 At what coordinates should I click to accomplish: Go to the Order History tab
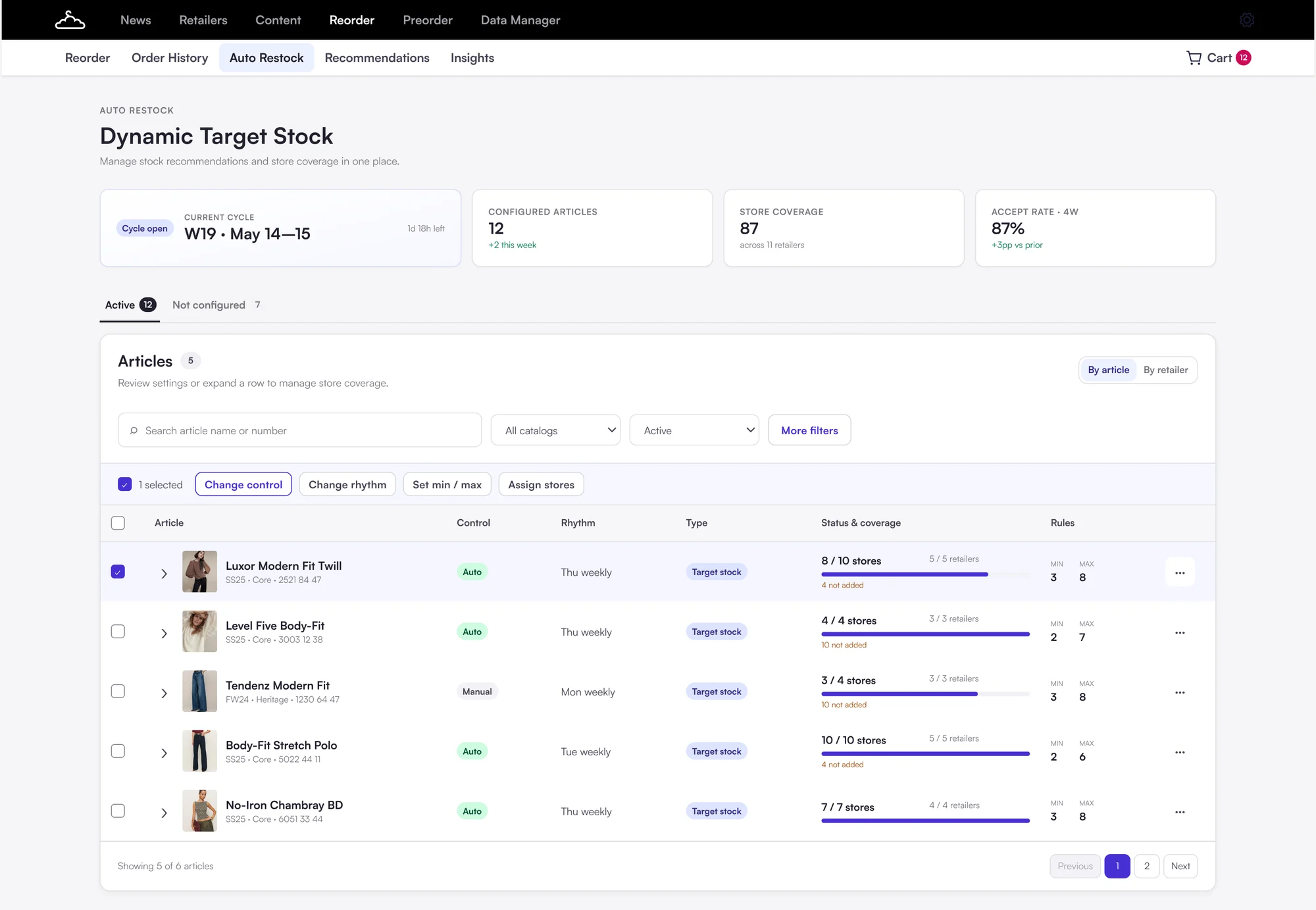(170, 58)
